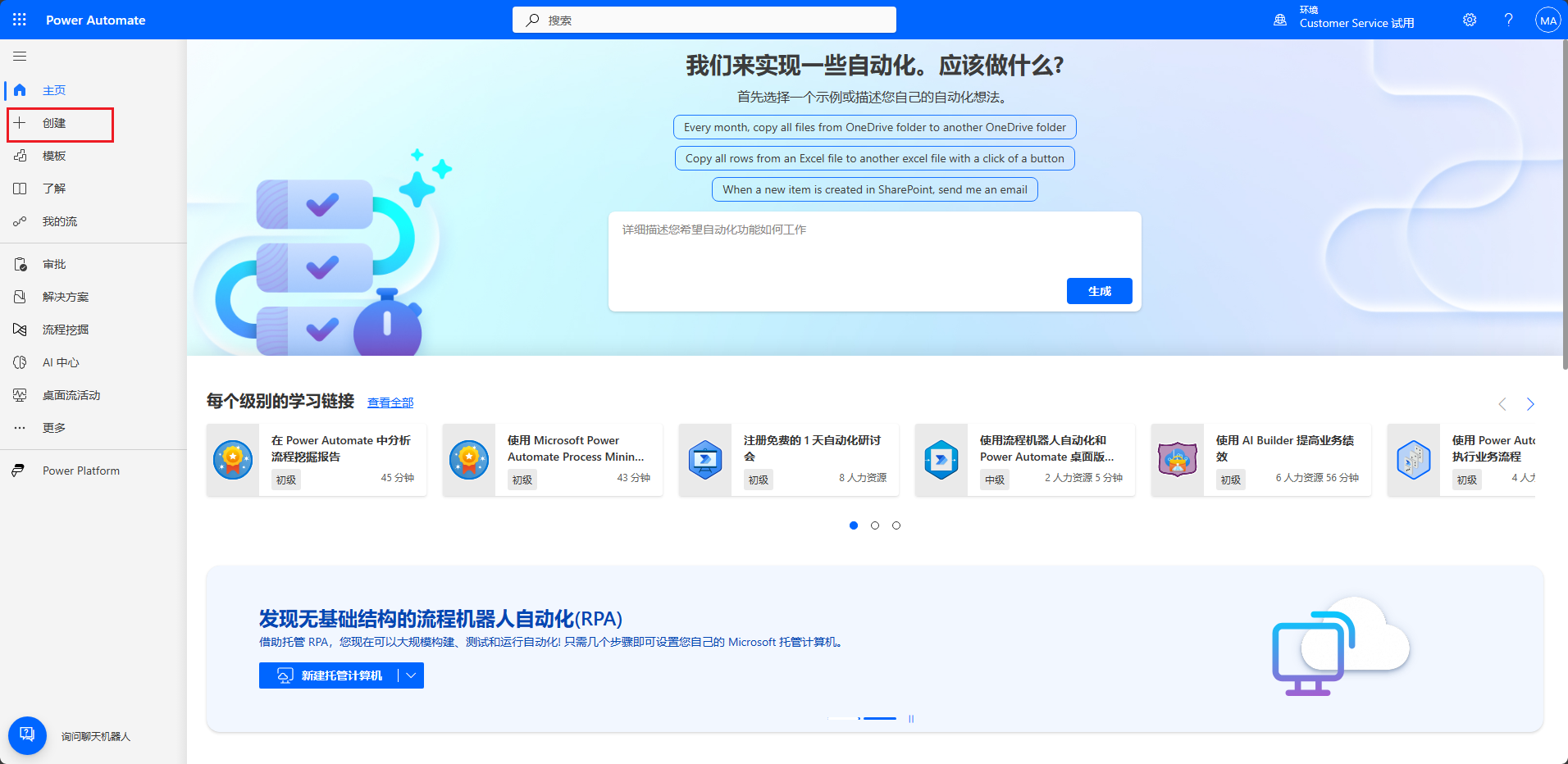Open the settings gear icon
Image resolution: width=1568 pixels, height=764 pixels.
(x=1470, y=20)
